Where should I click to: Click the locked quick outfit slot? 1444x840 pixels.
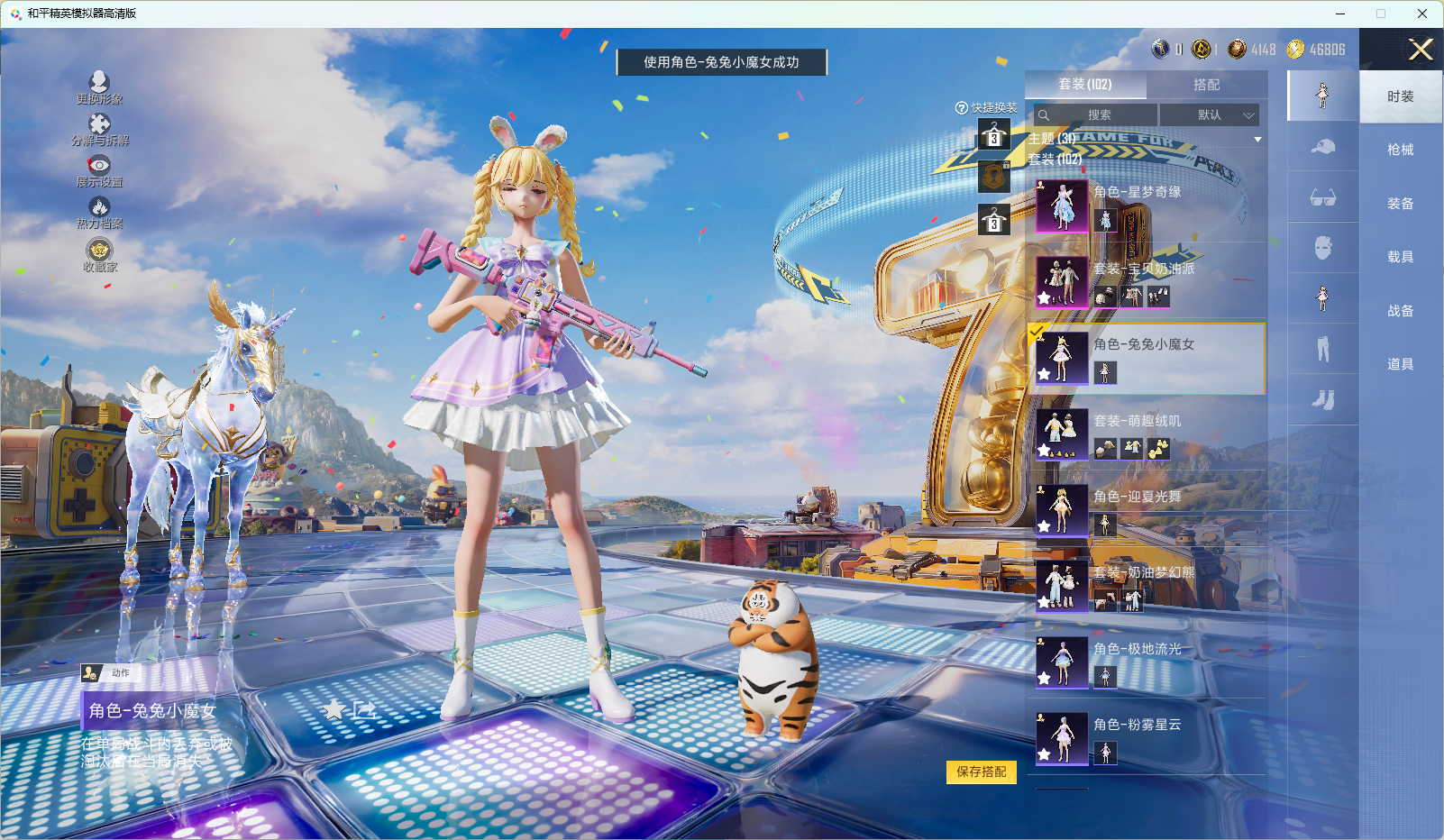coord(994,177)
